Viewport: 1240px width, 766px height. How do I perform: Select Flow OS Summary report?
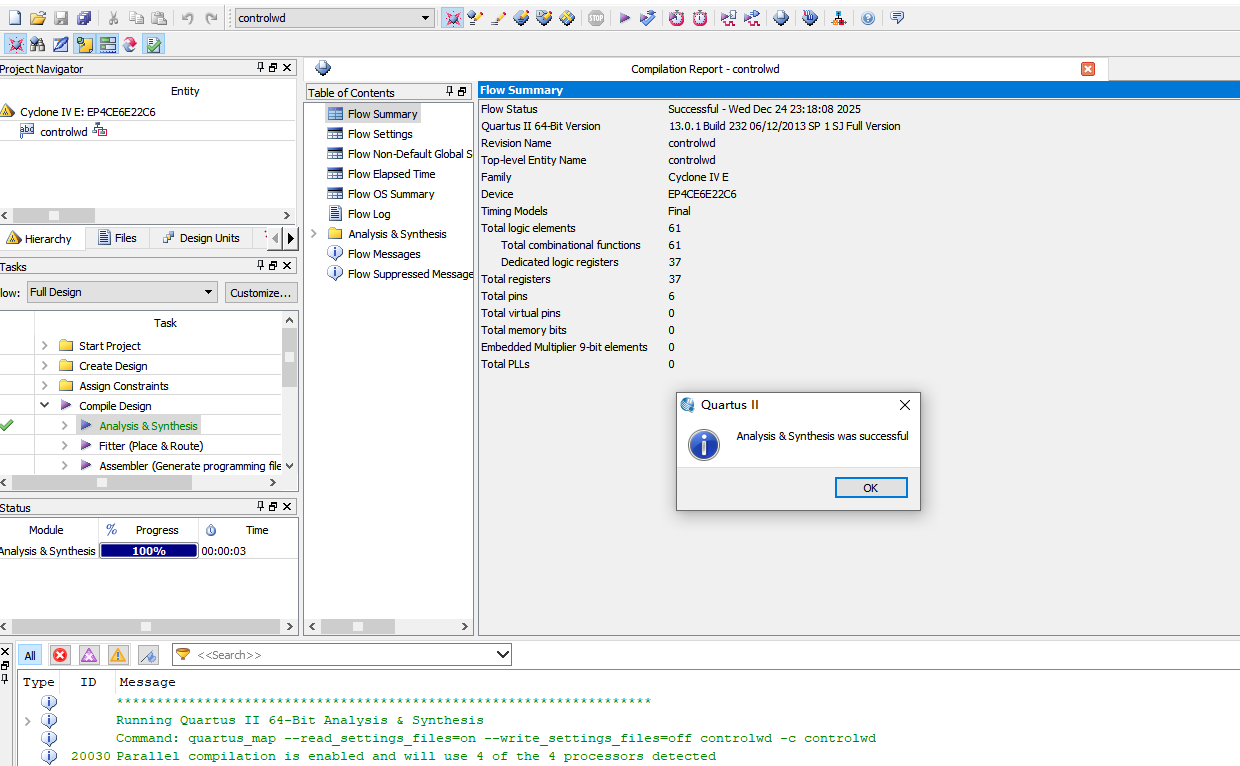coord(391,194)
